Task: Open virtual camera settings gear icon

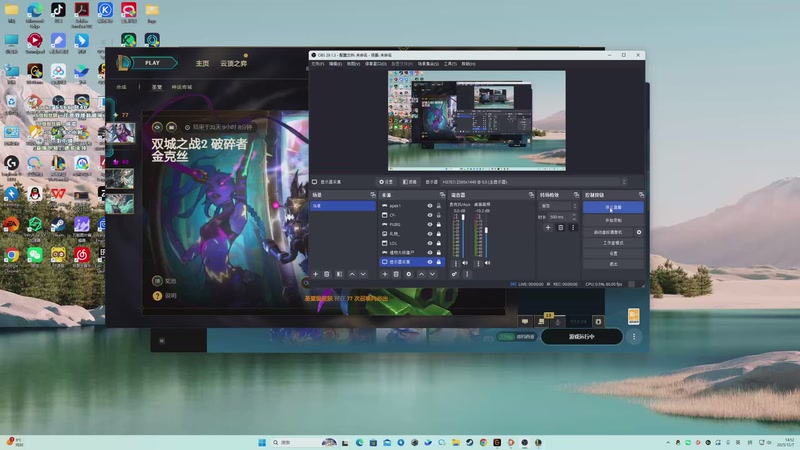Action: coord(639,232)
